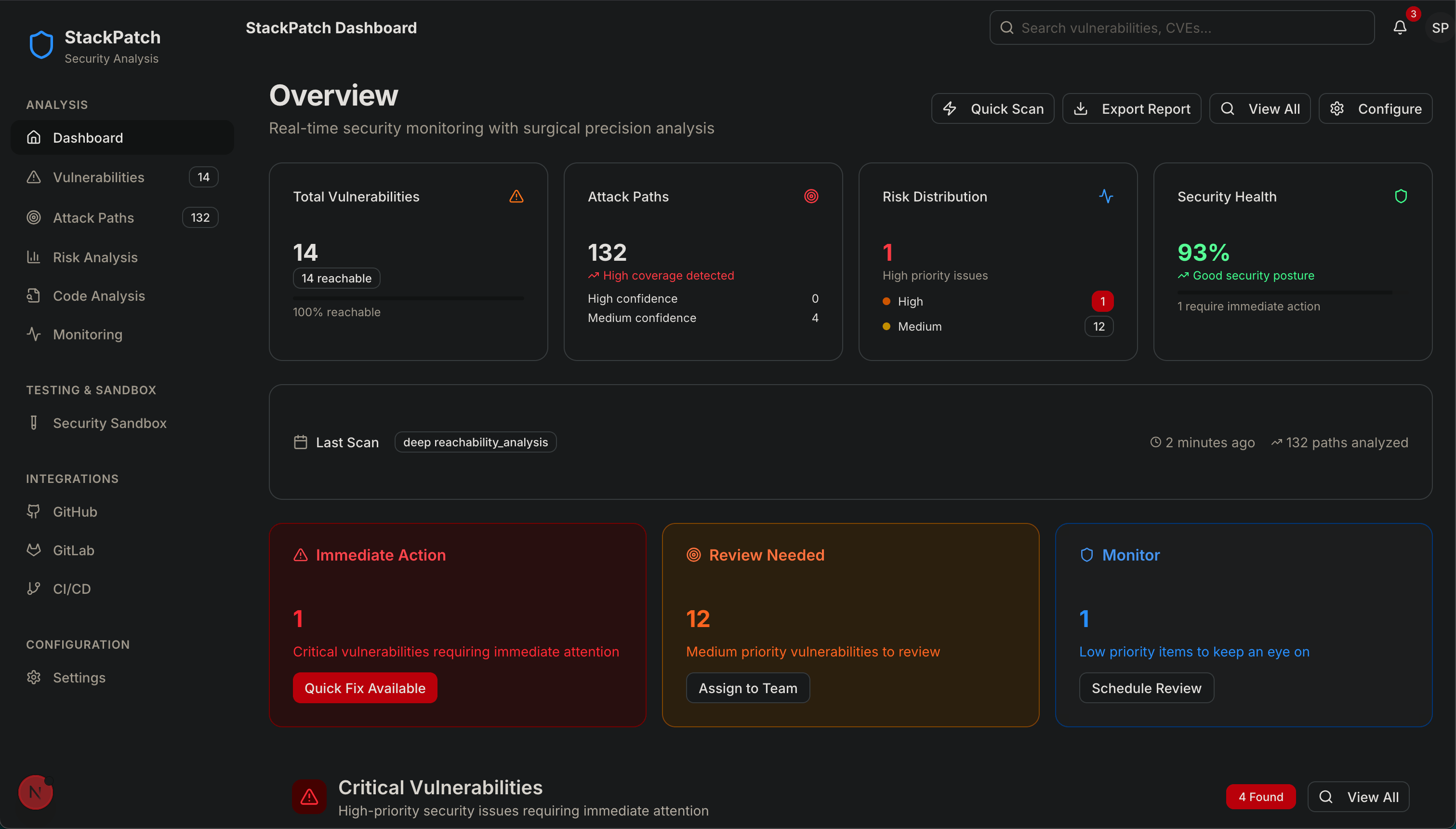Click the deep reachability_analysis tag

[x=475, y=442]
